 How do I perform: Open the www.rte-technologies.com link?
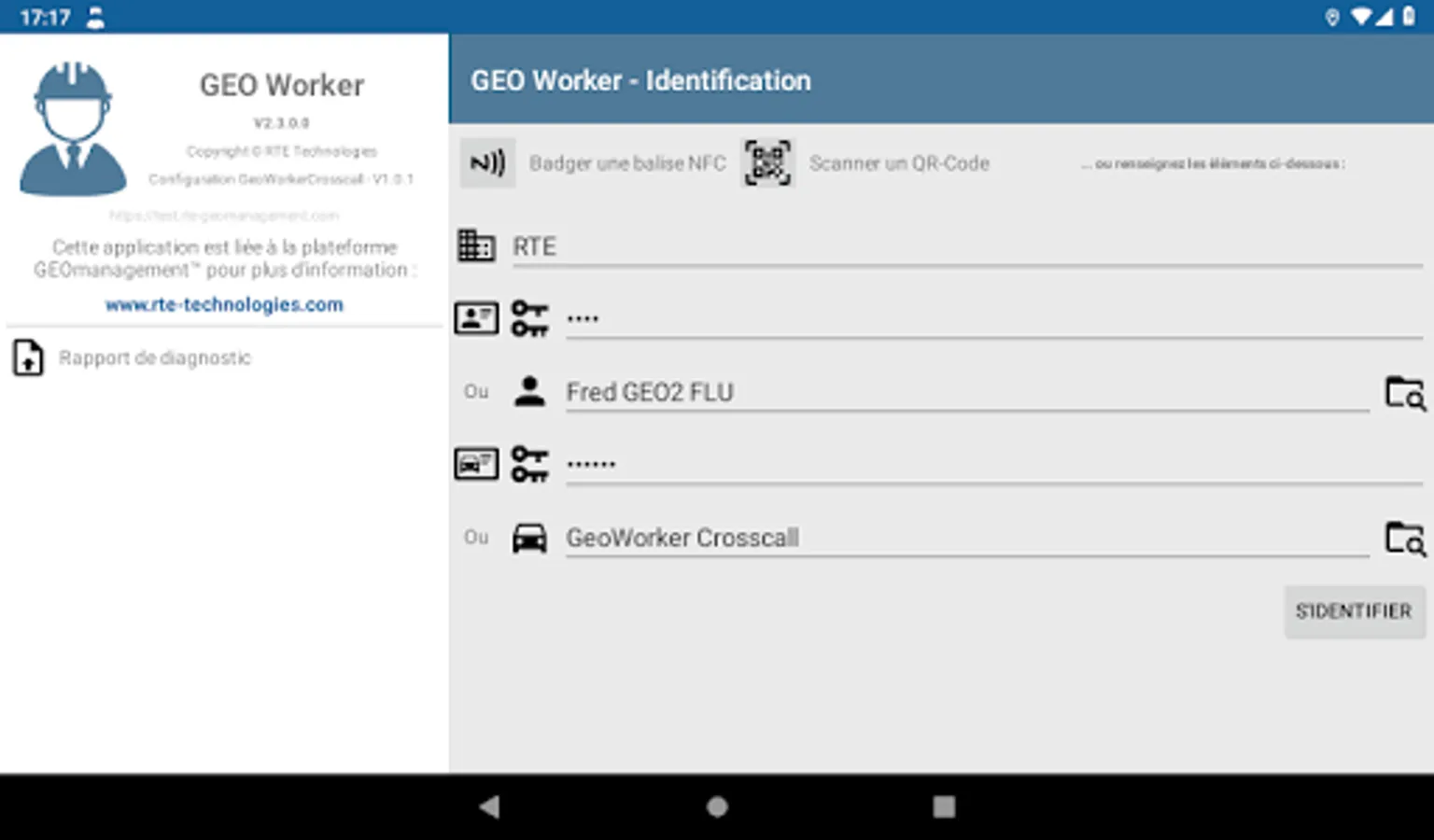click(x=224, y=304)
